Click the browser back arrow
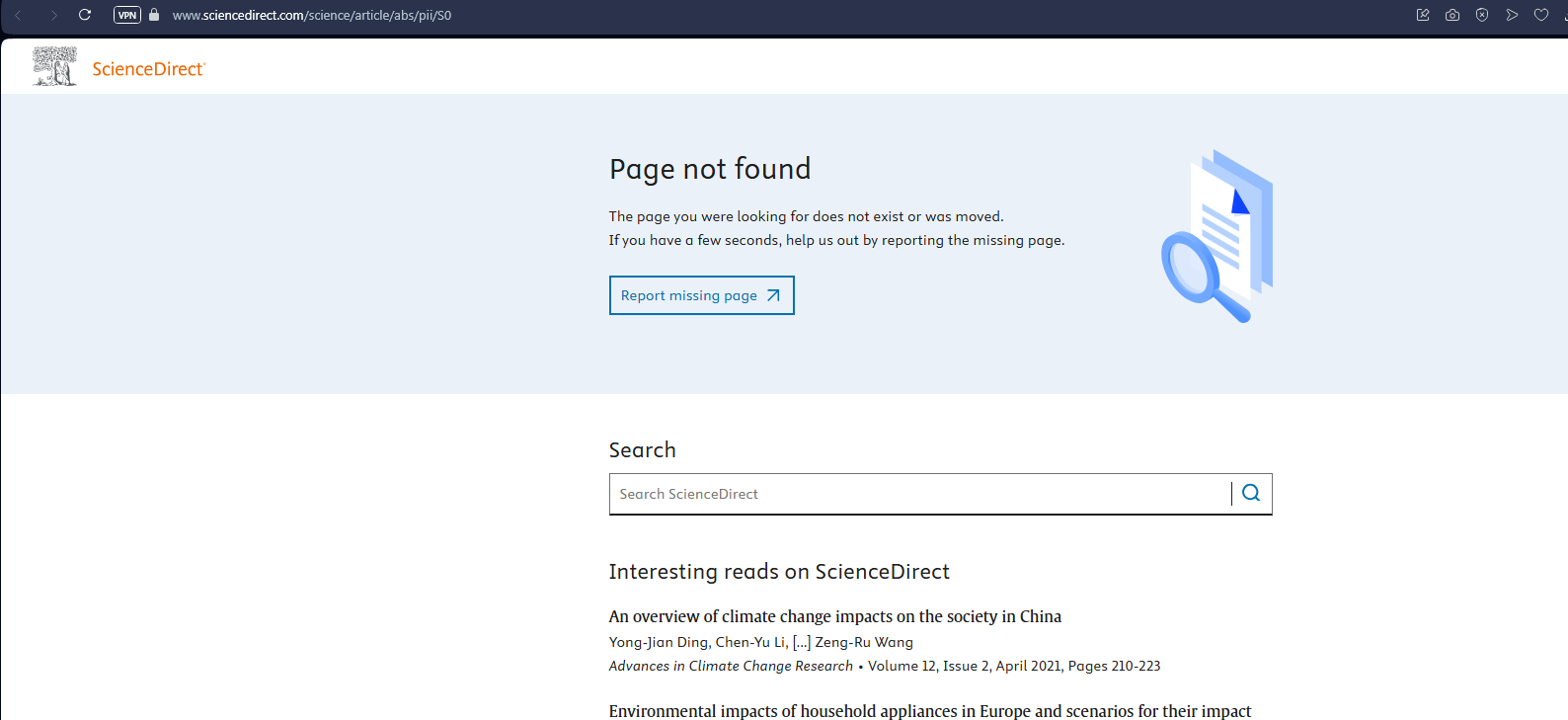The width and height of the screenshot is (1568, 720). 19,15
